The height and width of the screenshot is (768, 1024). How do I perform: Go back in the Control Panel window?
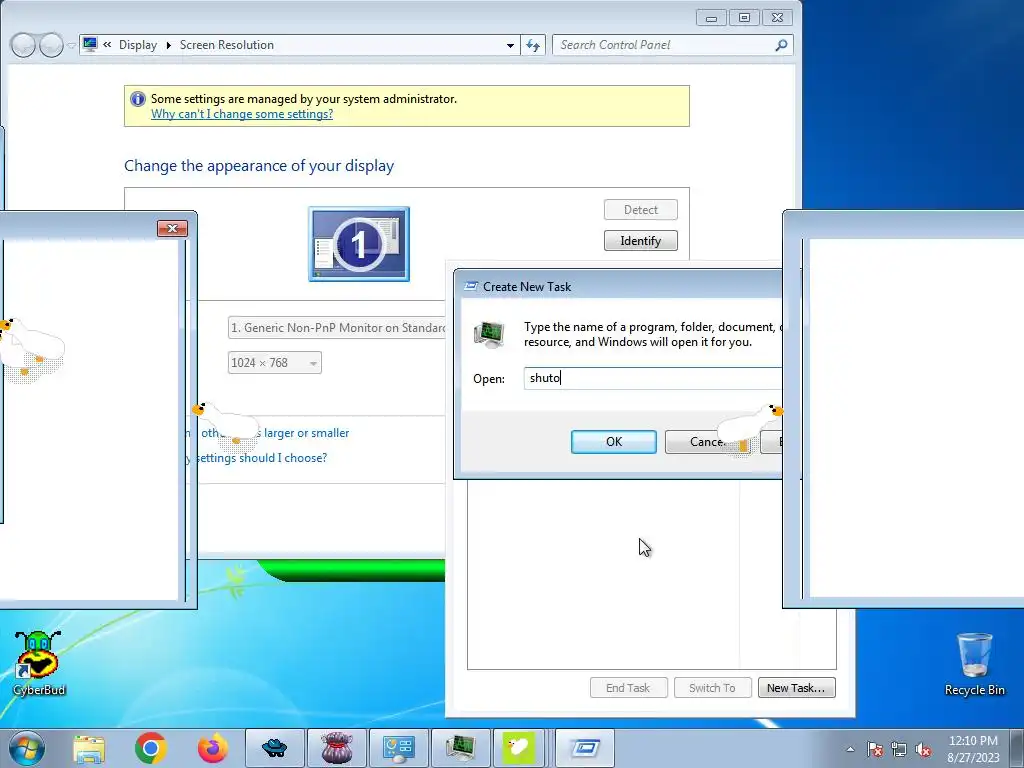[23, 45]
